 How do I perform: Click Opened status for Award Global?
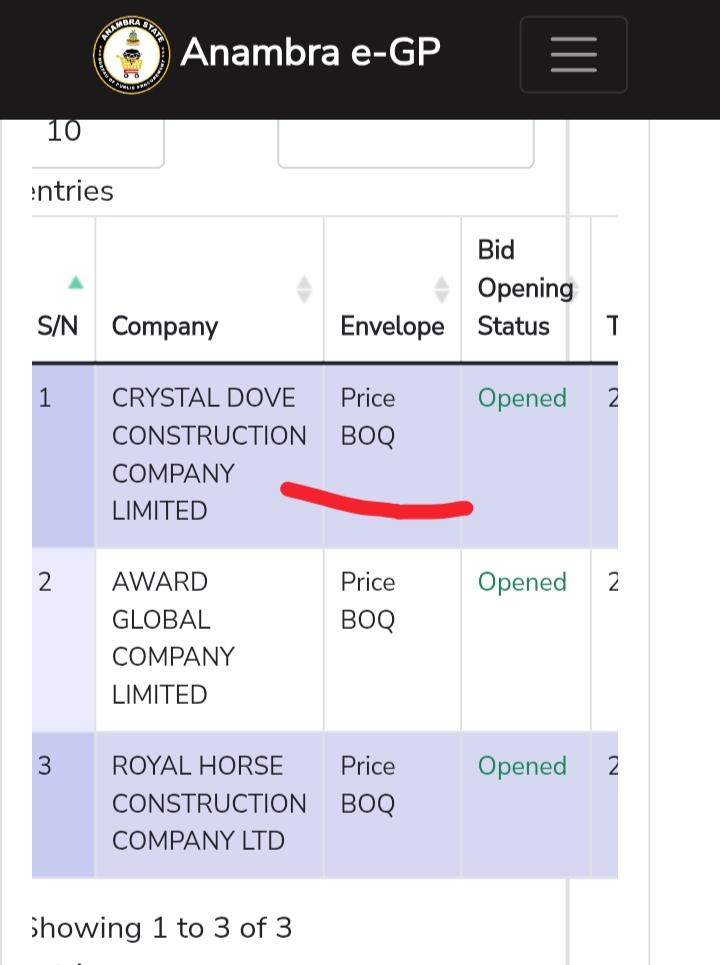click(522, 582)
